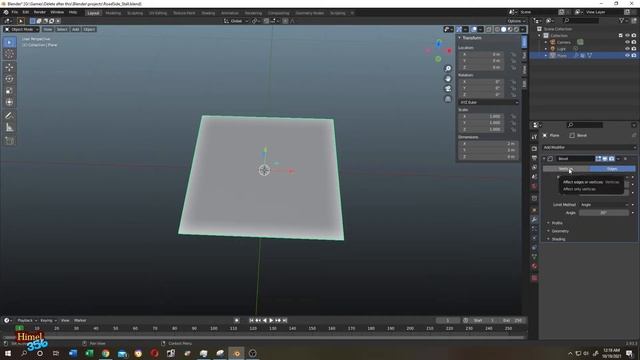
Task: Disable rendering for the Camera in the outliner
Action: pyautogui.click(x=634, y=42)
